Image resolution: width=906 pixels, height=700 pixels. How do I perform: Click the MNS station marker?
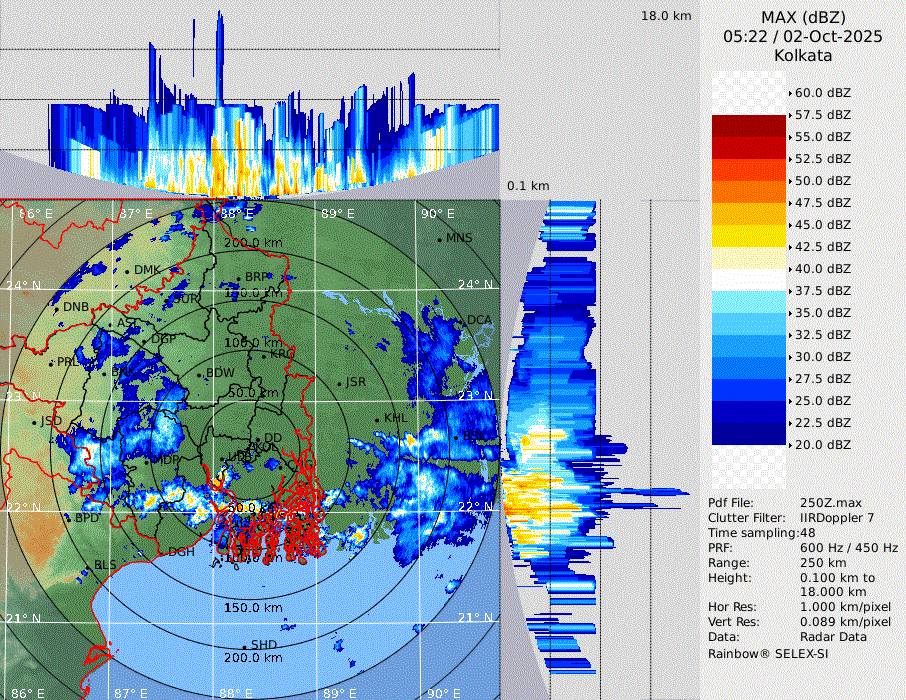[440, 239]
